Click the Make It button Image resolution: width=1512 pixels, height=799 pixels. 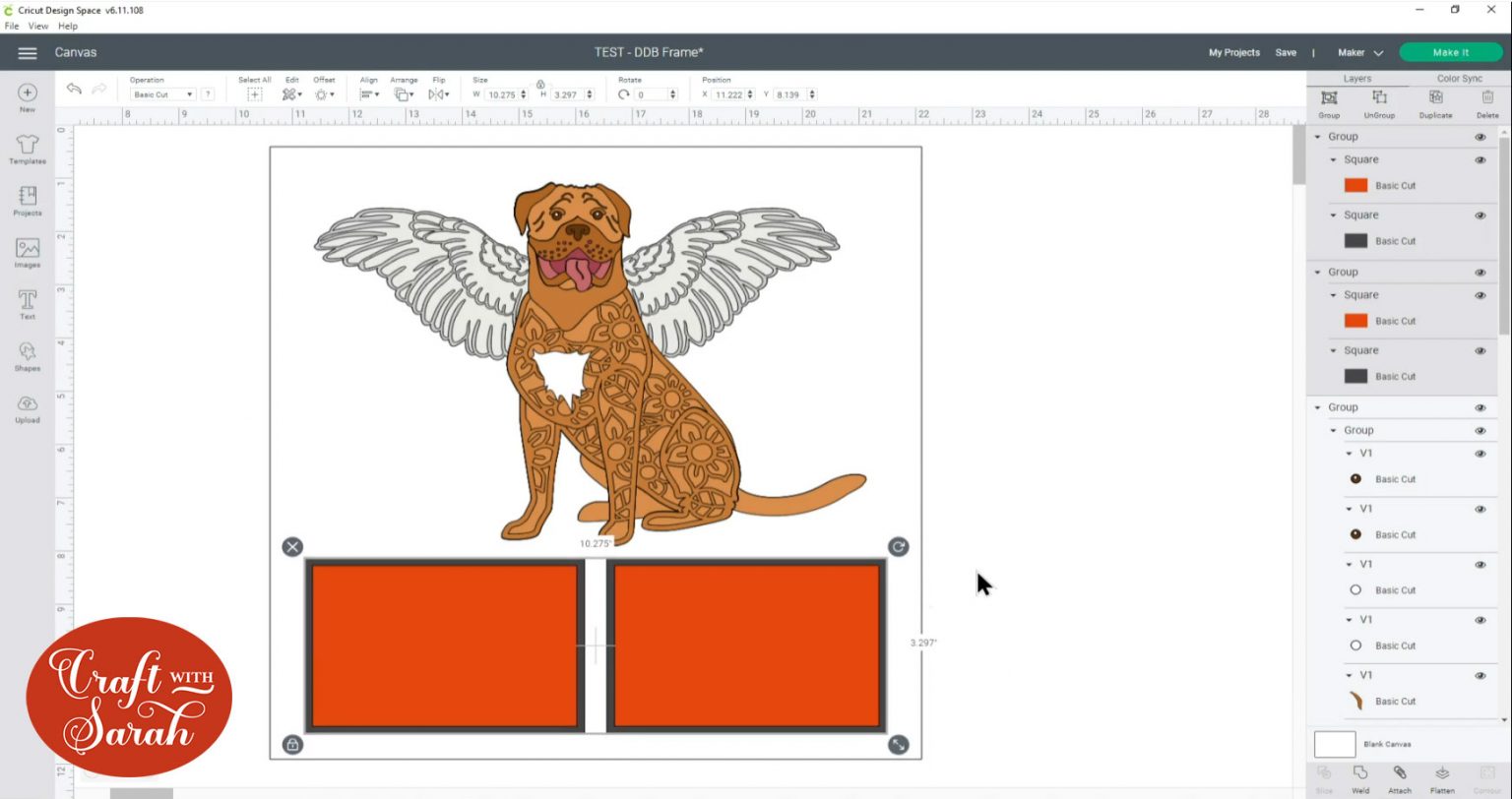coord(1450,53)
